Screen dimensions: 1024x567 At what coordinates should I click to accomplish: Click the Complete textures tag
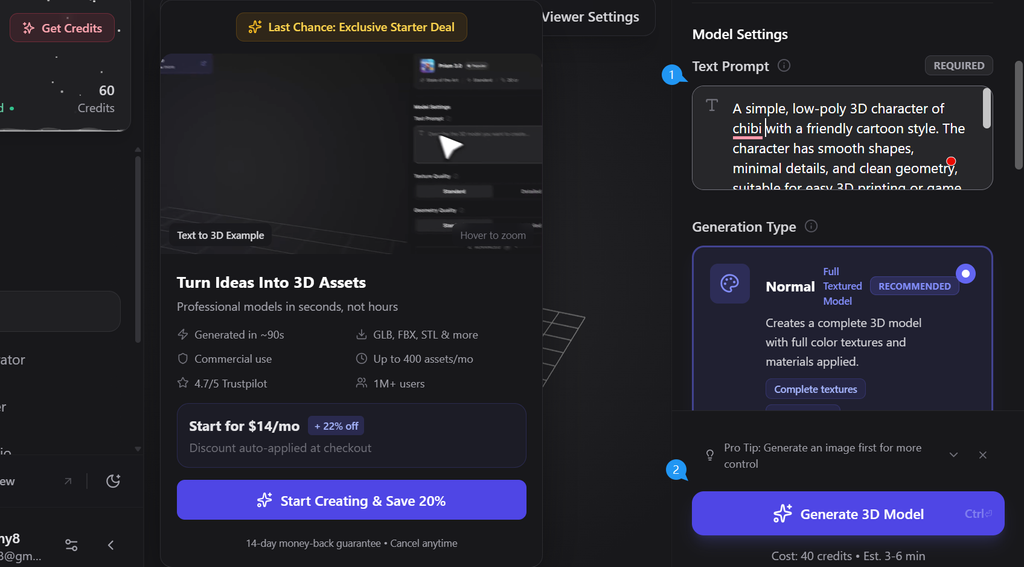click(x=816, y=389)
